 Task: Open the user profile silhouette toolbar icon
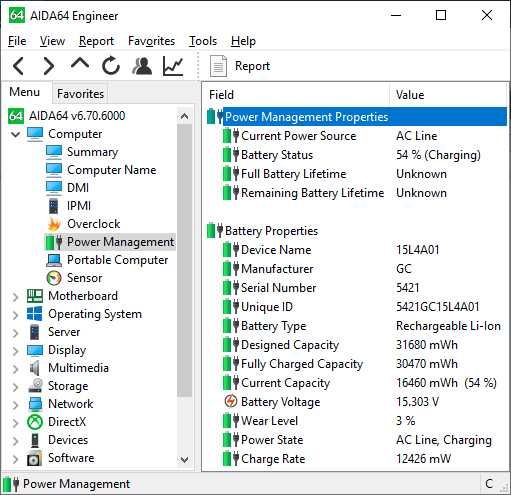[x=142, y=65]
